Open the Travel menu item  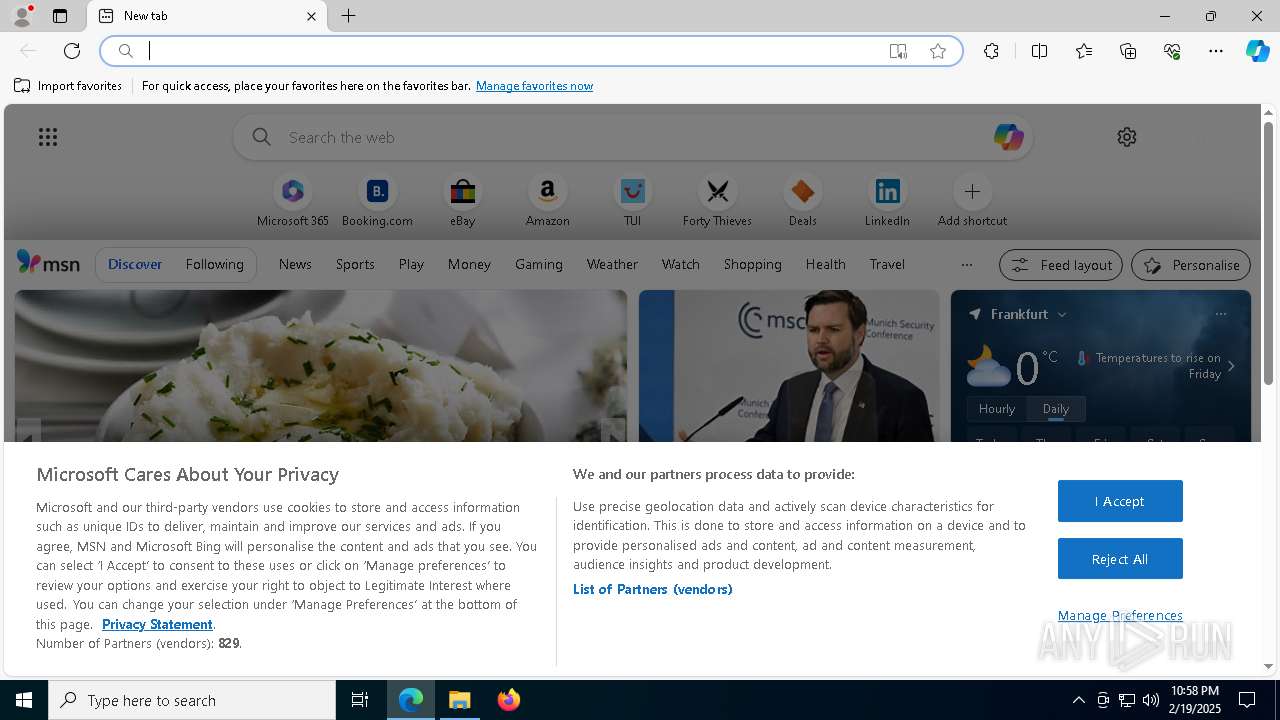click(887, 264)
